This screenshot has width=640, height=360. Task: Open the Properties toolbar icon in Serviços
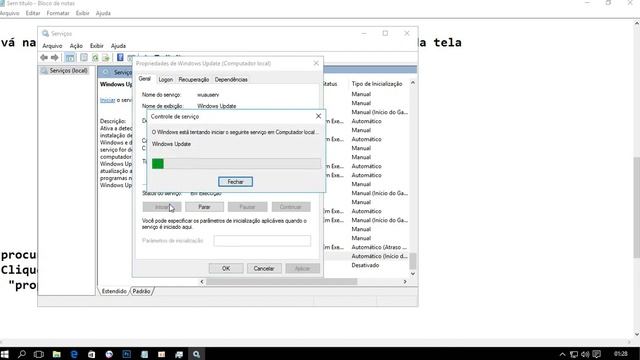(84, 58)
